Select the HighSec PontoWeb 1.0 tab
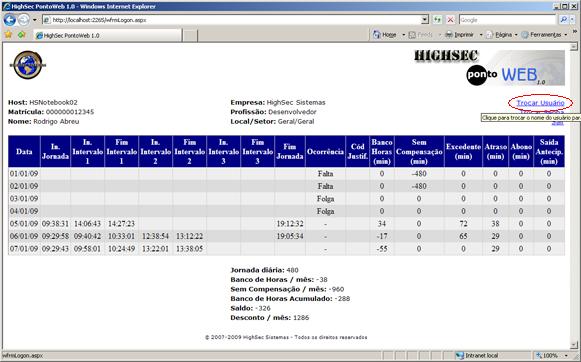581x362 pixels. [x=108, y=36]
